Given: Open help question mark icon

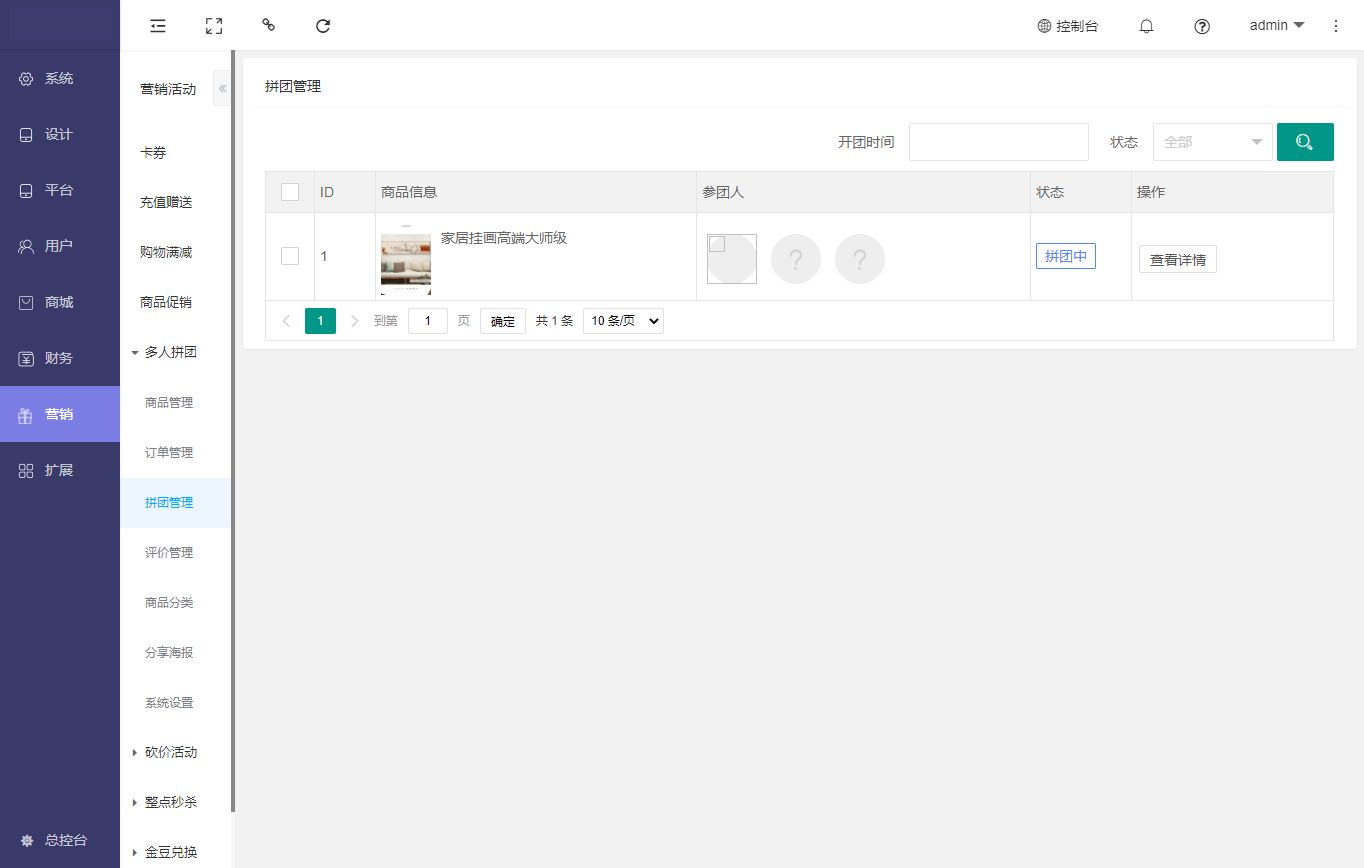Looking at the screenshot, I should click(1202, 26).
